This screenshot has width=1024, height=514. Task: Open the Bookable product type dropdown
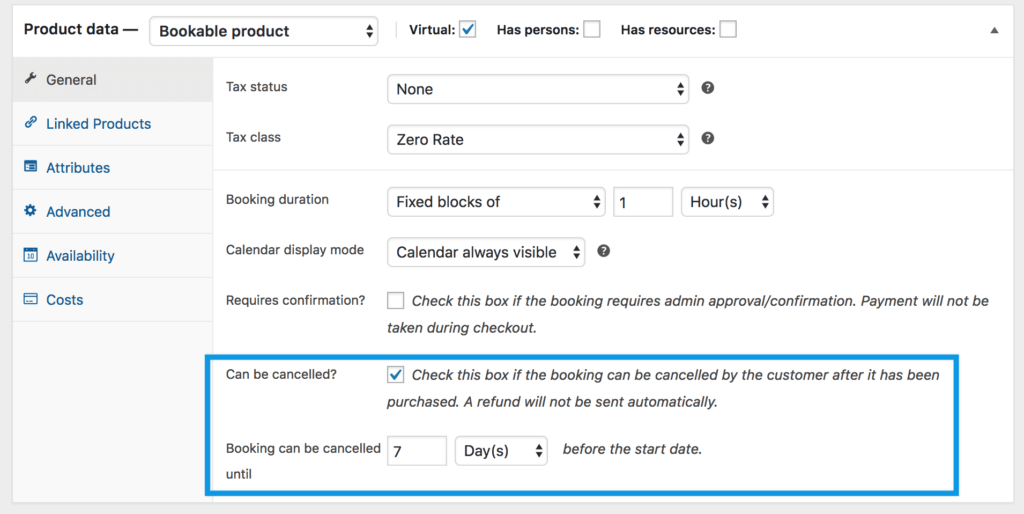[x=263, y=31]
